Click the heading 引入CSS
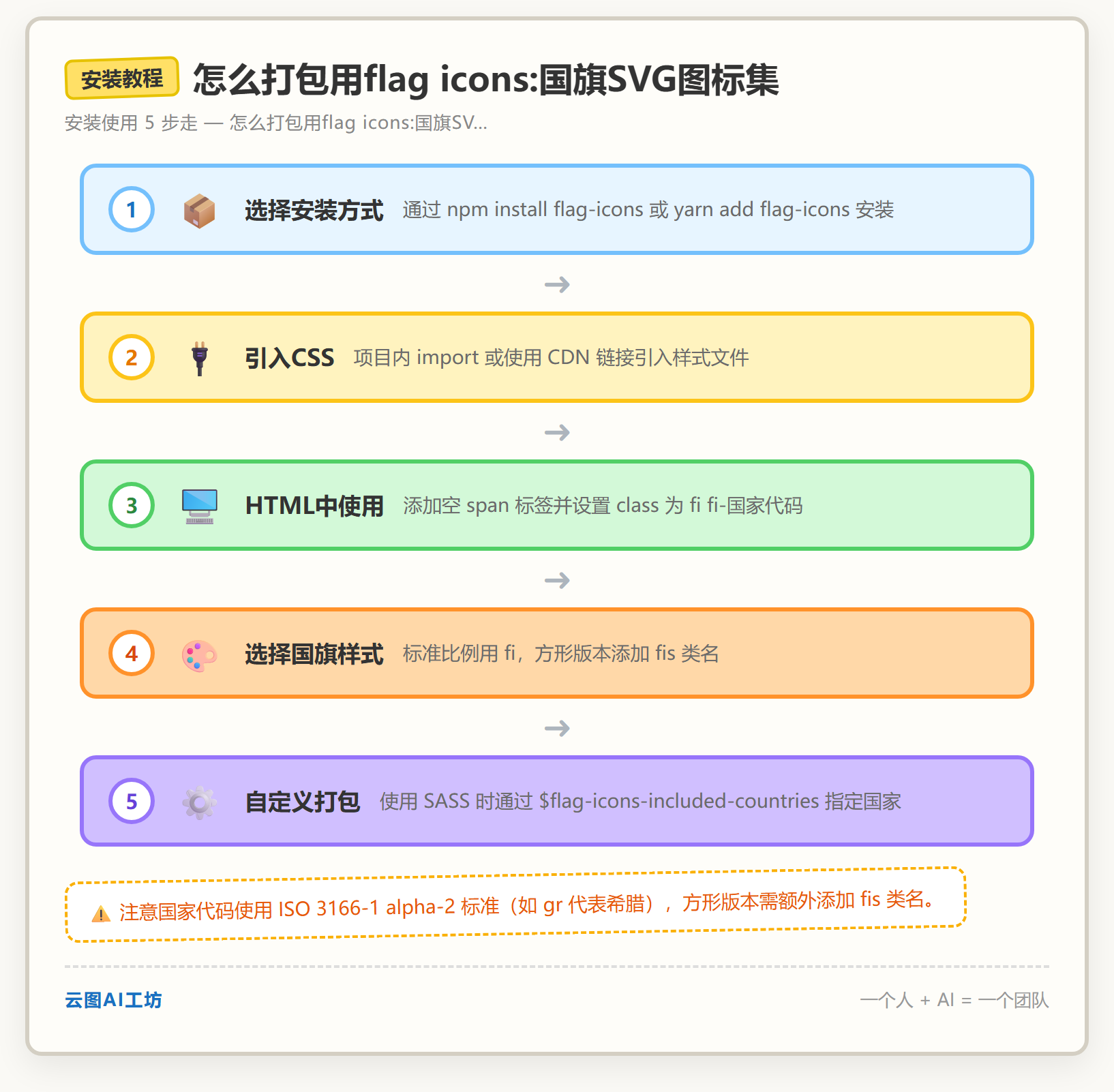1114x1092 pixels. pos(290,358)
